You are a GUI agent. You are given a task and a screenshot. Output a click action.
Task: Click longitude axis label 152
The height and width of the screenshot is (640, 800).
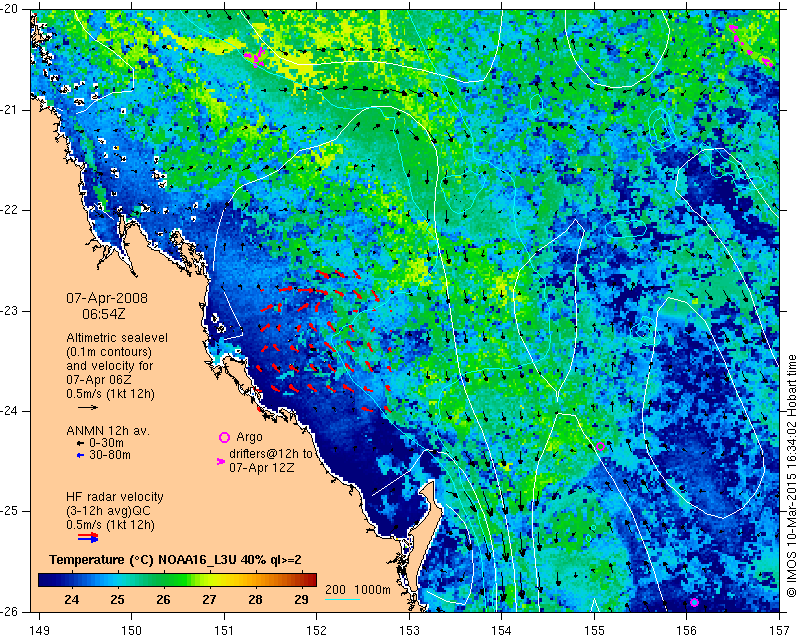tap(316, 631)
